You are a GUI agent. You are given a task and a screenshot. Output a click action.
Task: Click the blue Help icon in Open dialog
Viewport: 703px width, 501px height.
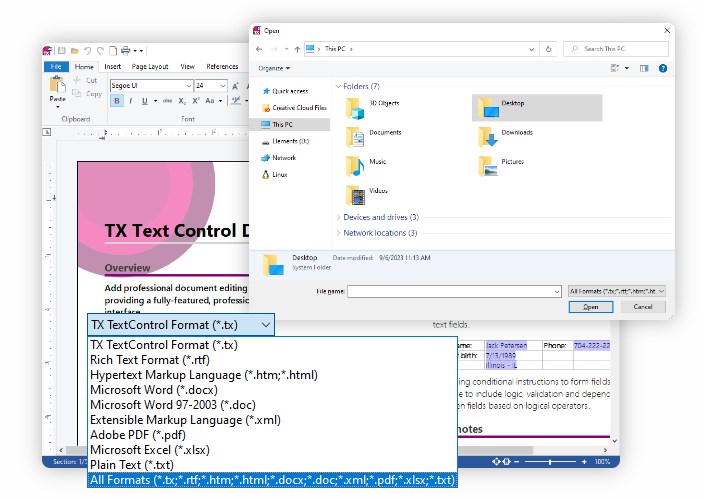663,68
